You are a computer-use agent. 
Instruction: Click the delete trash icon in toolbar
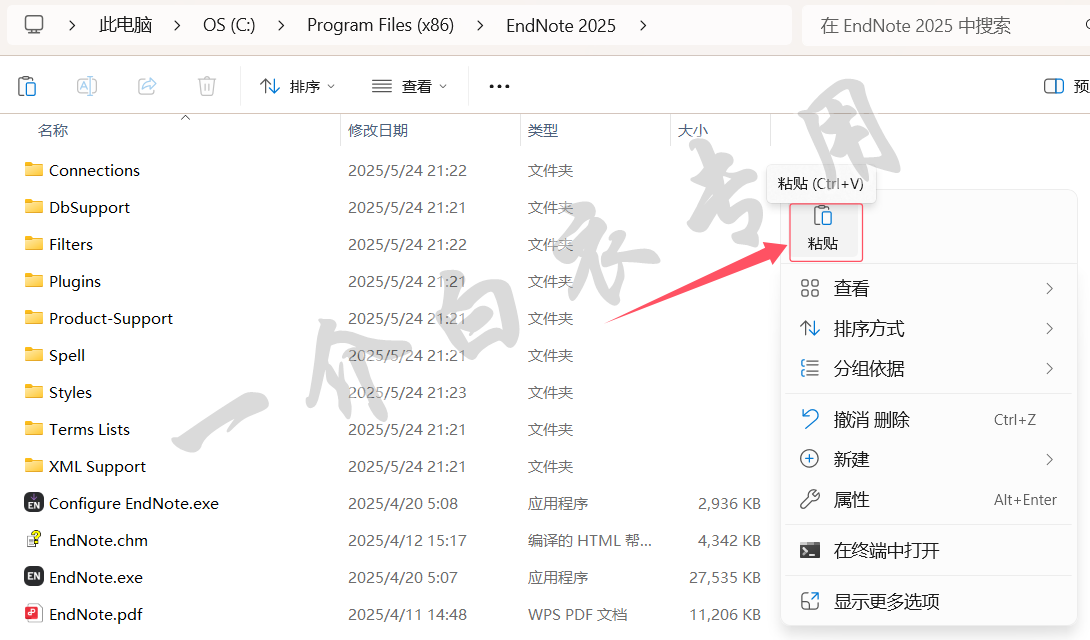tap(207, 86)
